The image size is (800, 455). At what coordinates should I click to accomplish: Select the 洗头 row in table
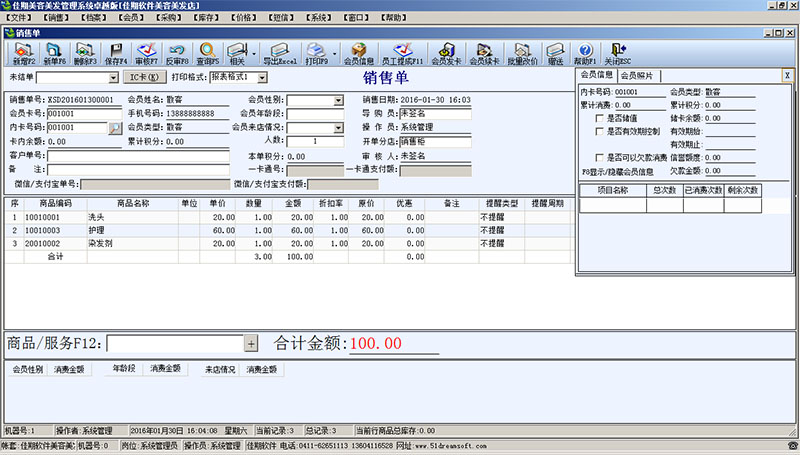288,217
